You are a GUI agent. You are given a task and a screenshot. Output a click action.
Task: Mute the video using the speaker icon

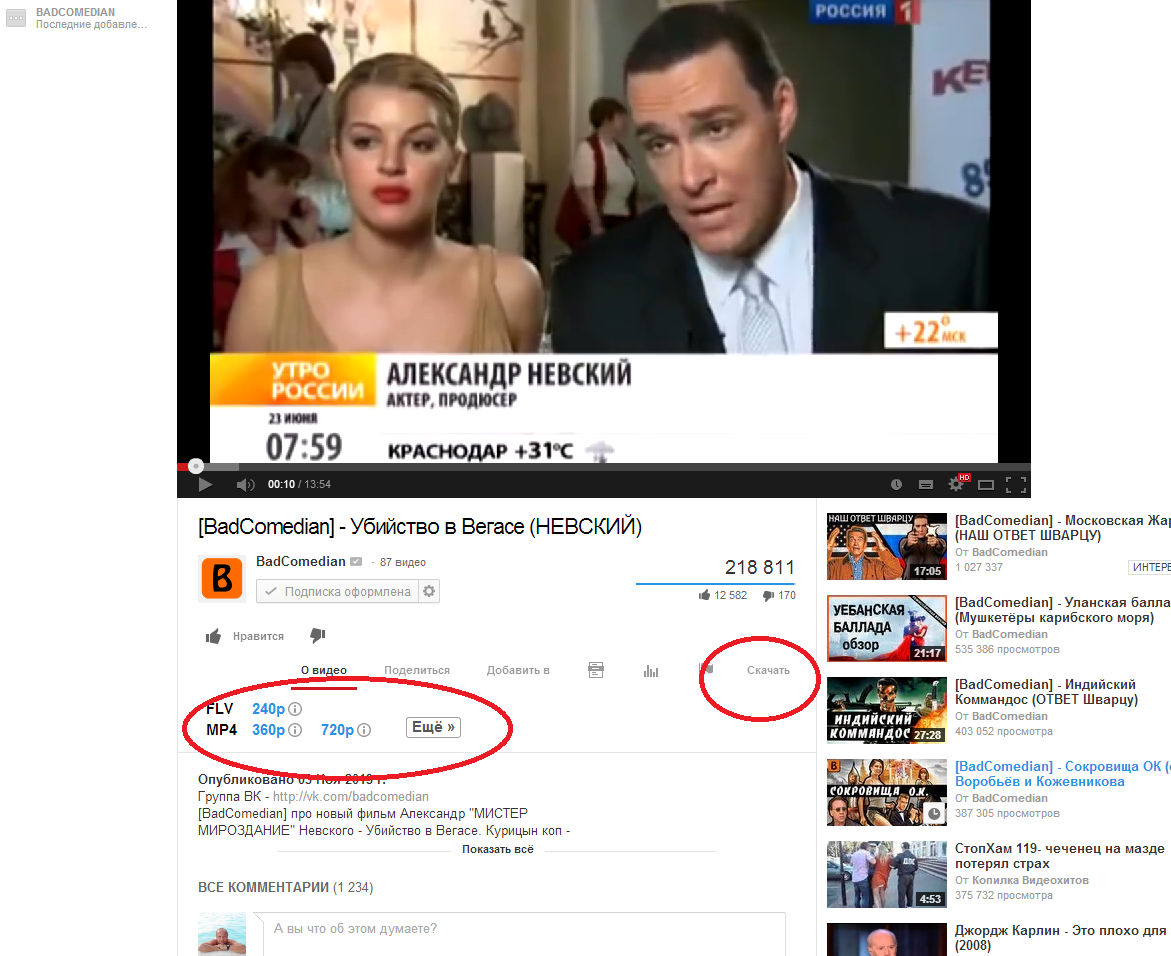(245, 485)
